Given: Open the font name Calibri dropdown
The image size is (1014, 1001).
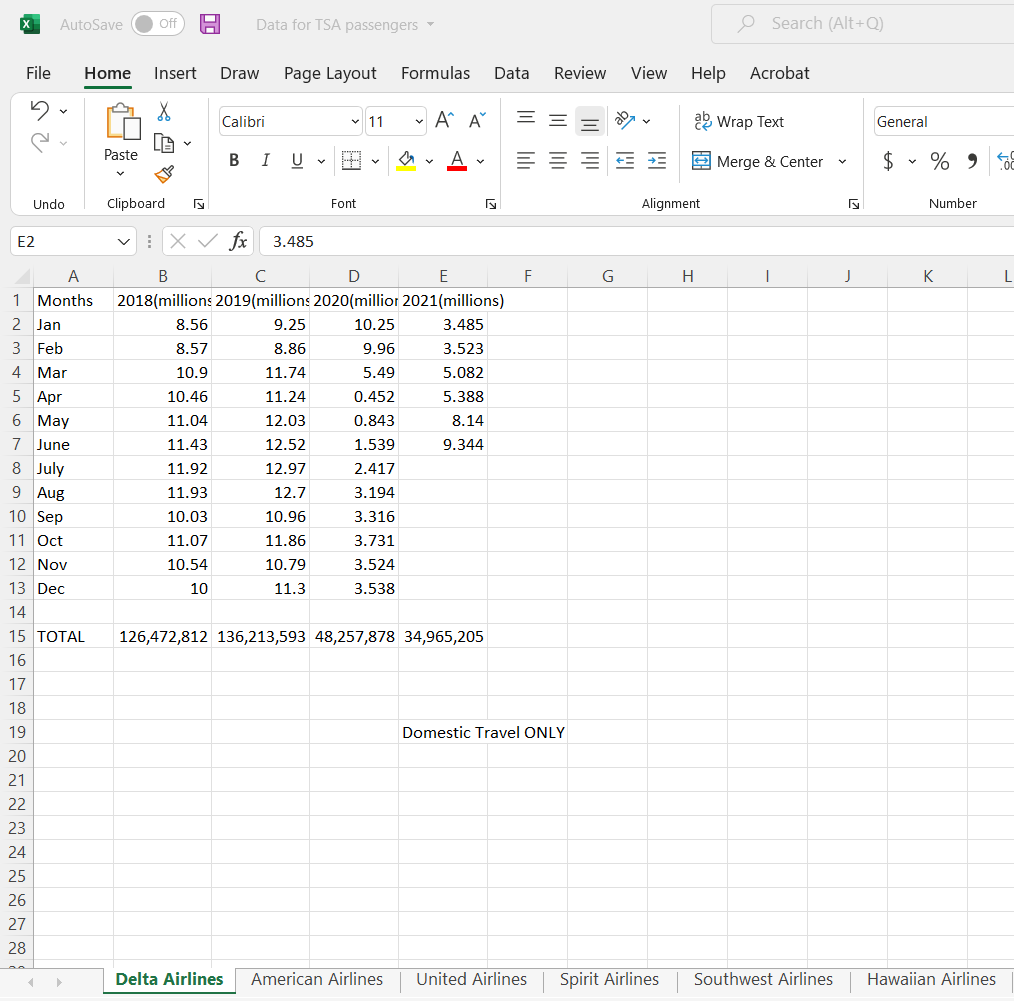Looking at the screenshot, I should 355,122.
